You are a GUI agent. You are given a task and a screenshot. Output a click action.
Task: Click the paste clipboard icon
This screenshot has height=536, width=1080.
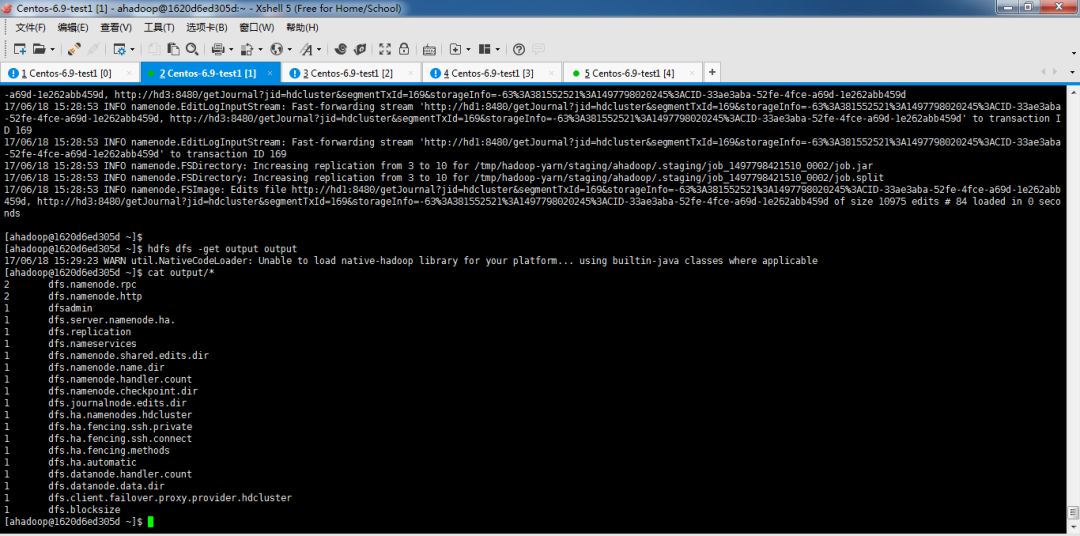click(x=173, y=49)
